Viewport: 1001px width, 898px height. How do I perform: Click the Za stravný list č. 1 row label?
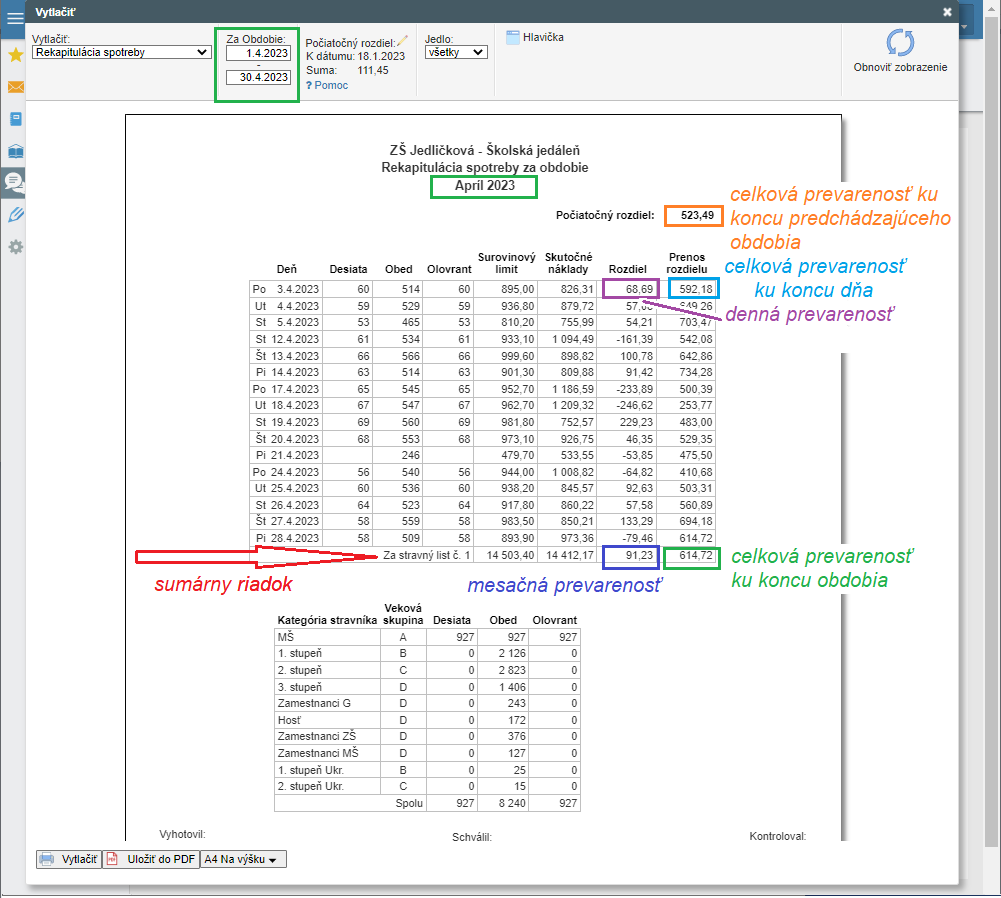426,555
